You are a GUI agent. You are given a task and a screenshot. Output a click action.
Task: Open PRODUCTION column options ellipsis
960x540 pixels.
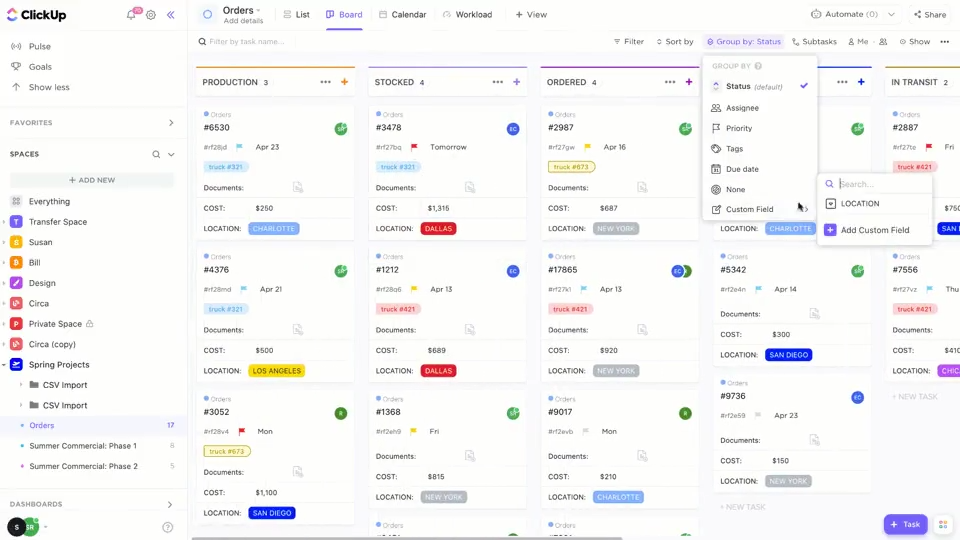click(325, 82)
